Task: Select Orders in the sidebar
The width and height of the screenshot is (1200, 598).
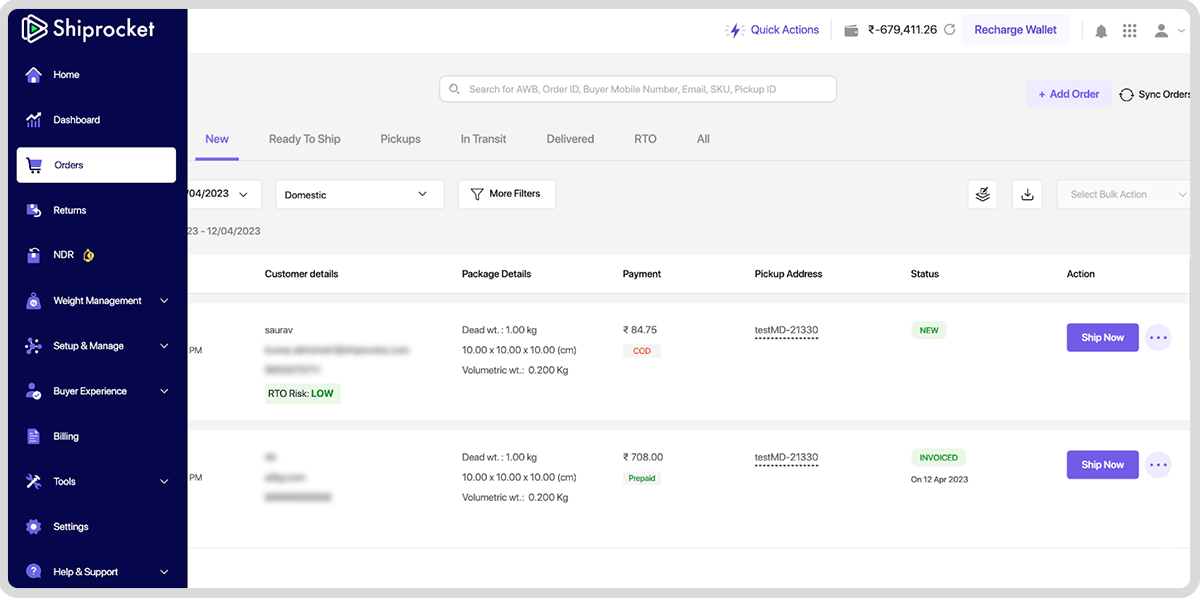Action: pyautogui.click(x=97, y=165)
